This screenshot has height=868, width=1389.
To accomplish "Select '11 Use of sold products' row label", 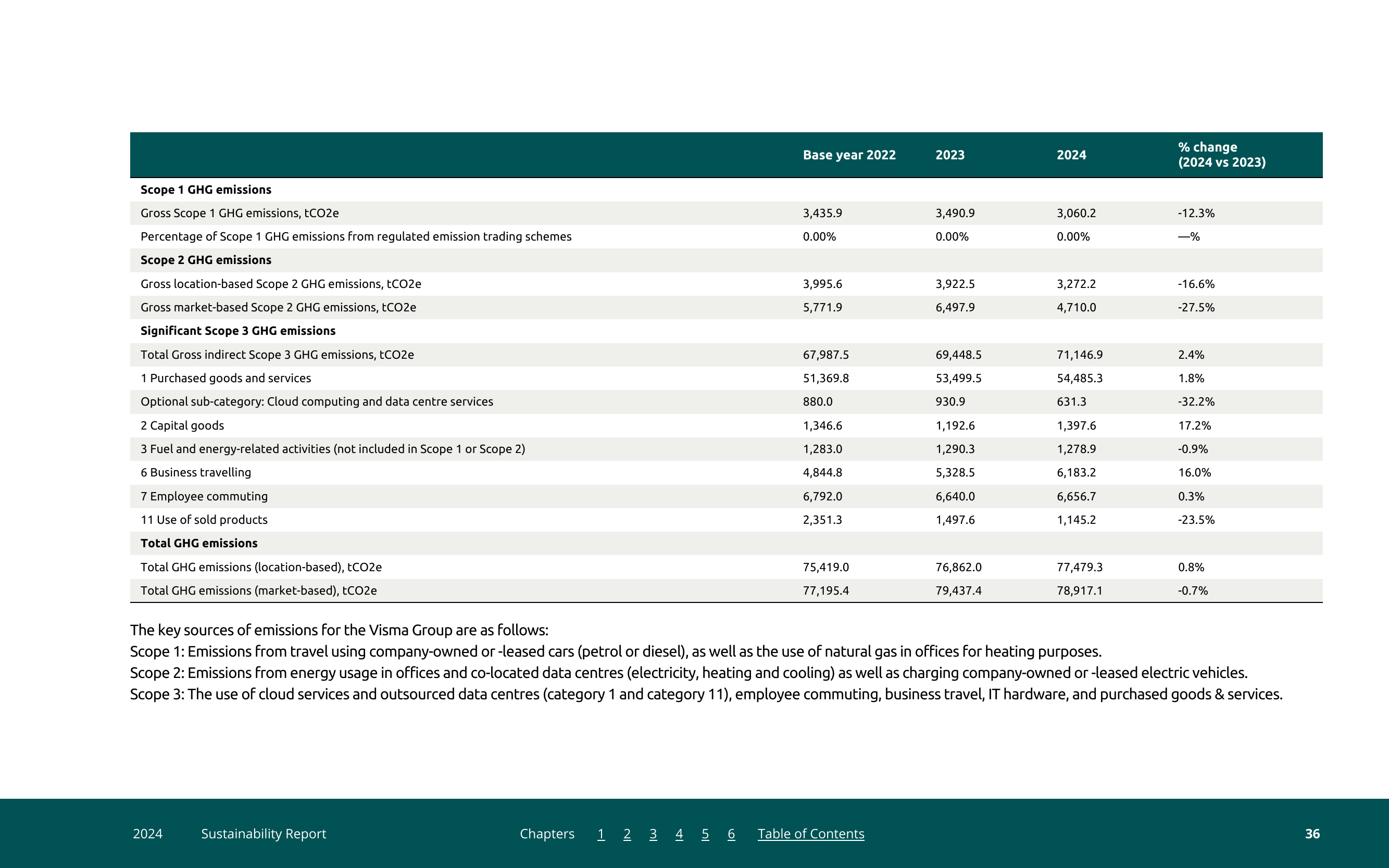I will (204, 520).
